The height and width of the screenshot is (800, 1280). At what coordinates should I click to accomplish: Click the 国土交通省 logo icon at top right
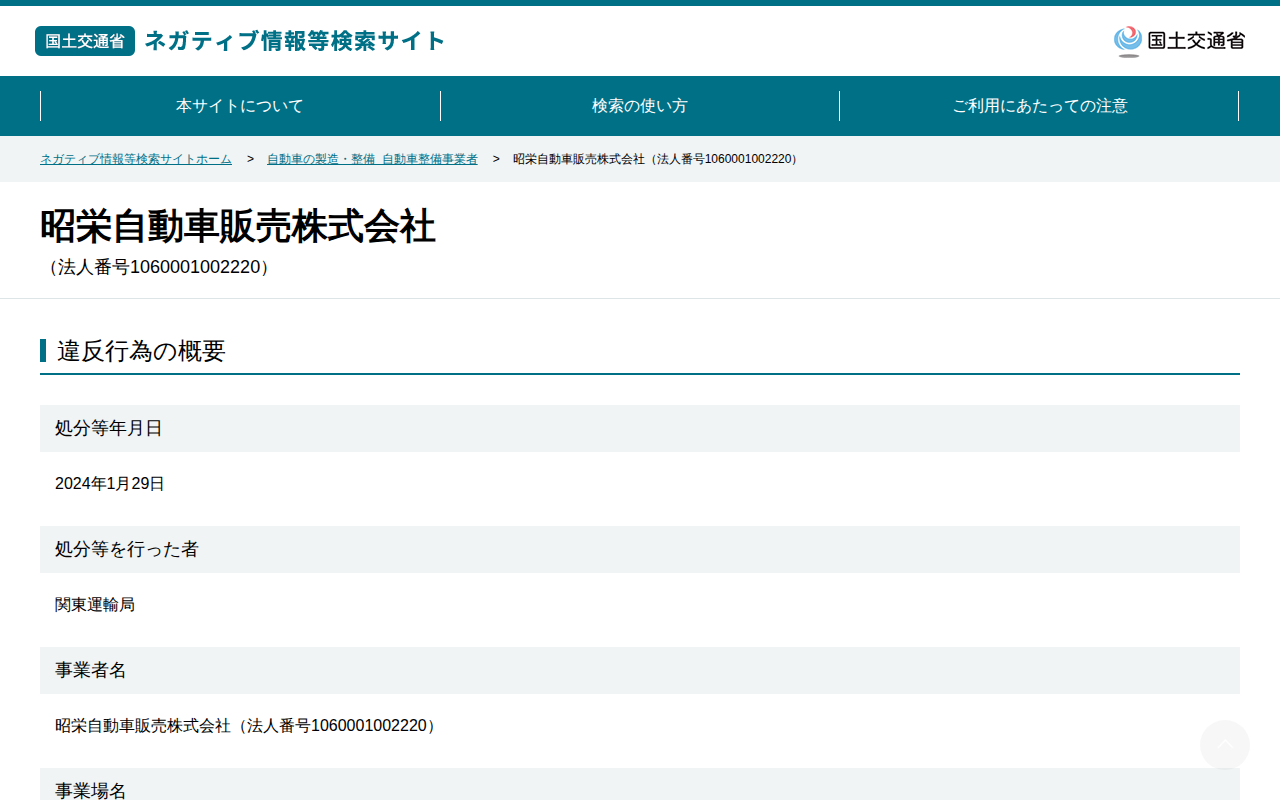1179,41
